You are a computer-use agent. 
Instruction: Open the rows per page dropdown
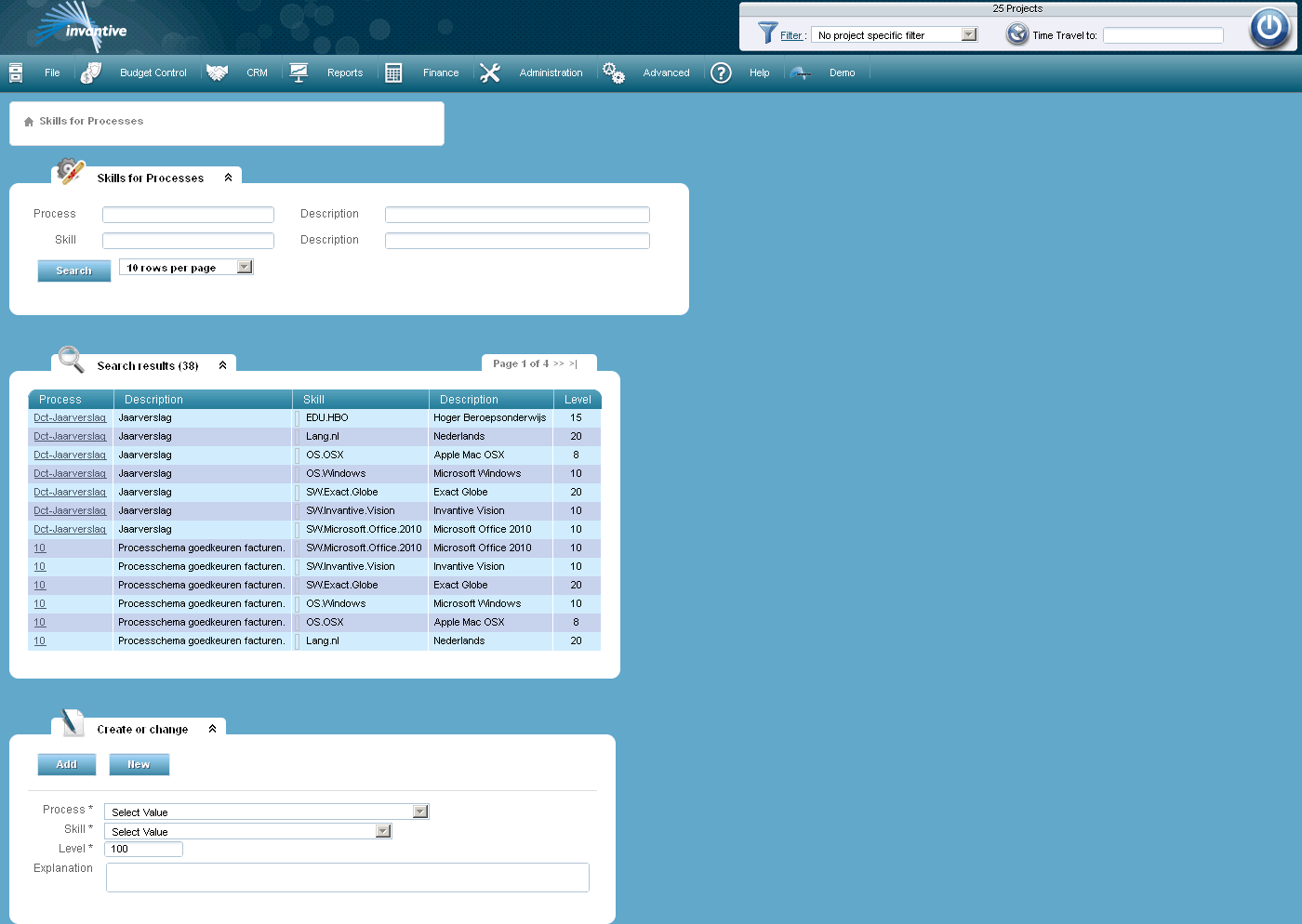click(244, 267)
